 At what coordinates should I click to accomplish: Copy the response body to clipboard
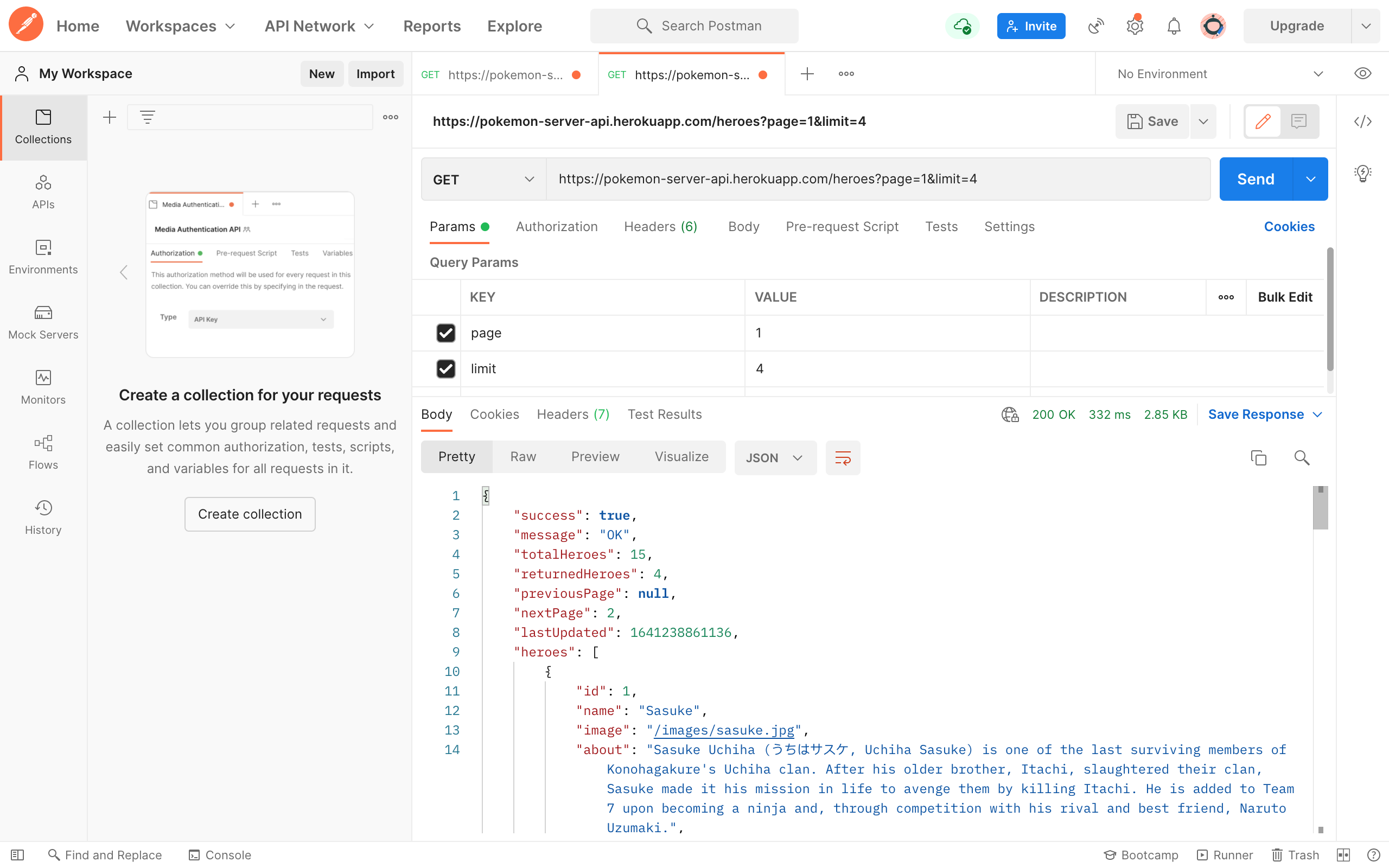click(x=1259, y=457)
